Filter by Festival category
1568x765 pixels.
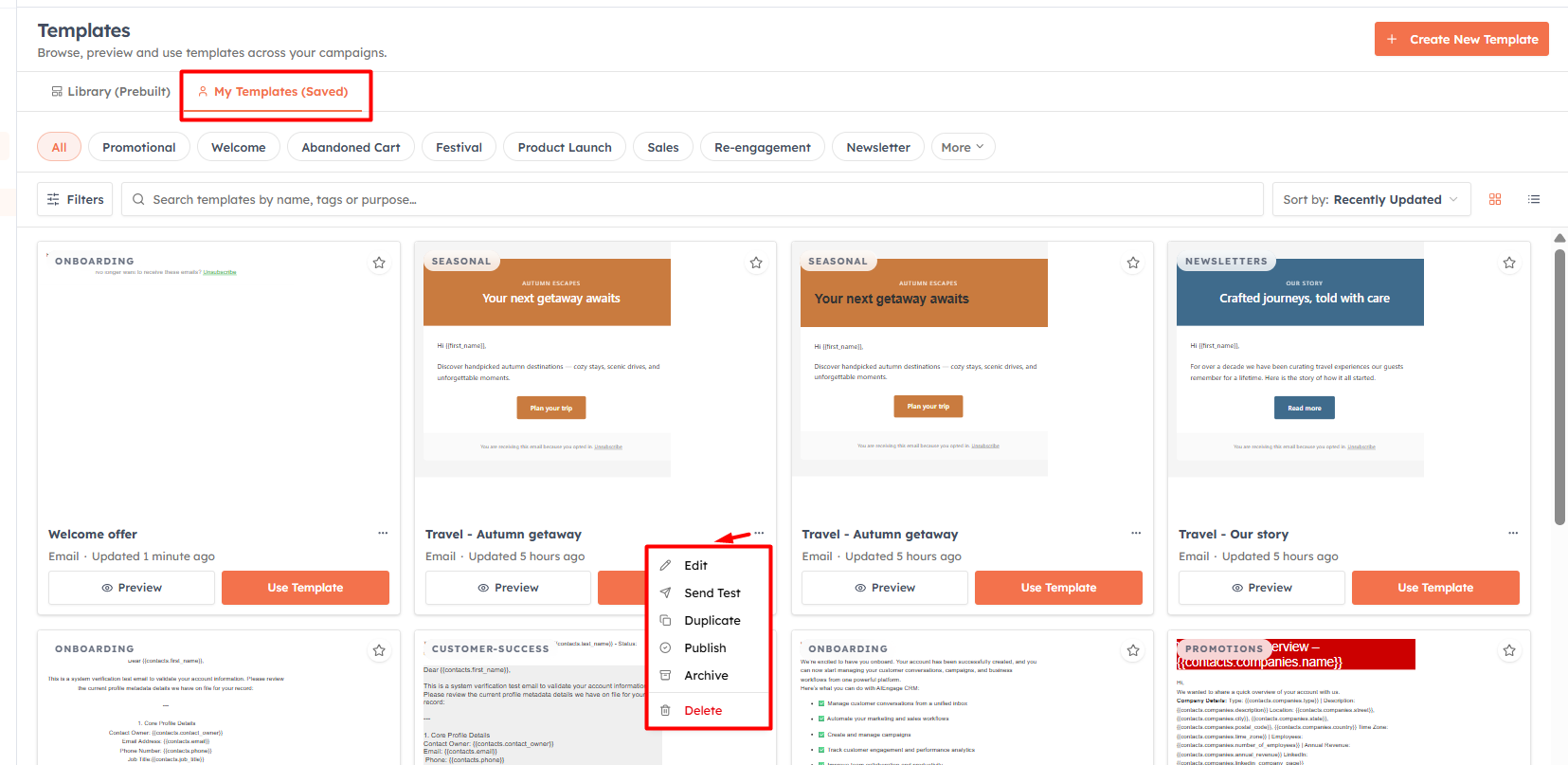click(459, 147)
